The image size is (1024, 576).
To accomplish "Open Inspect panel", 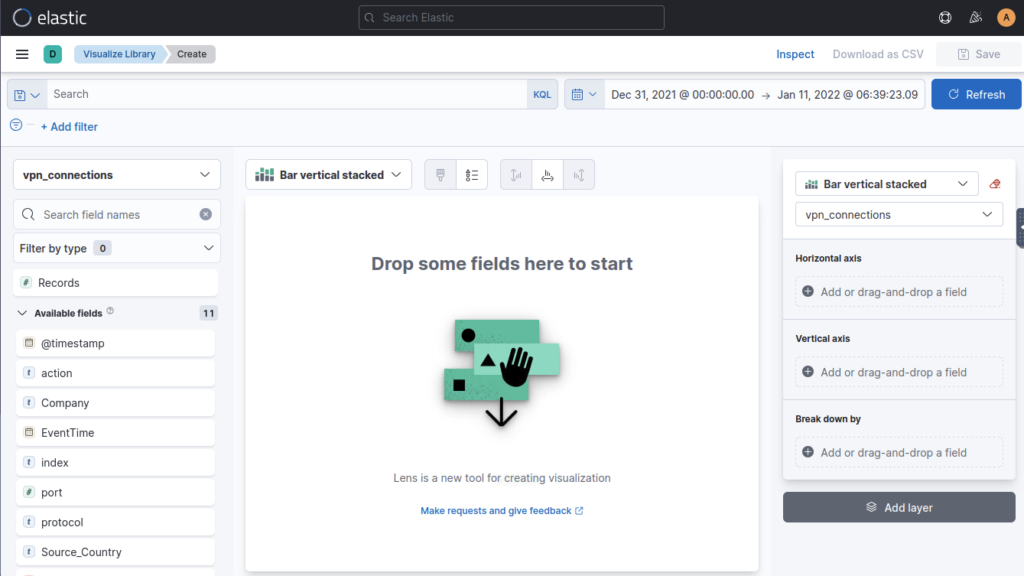I will click(x=795, y=54).
